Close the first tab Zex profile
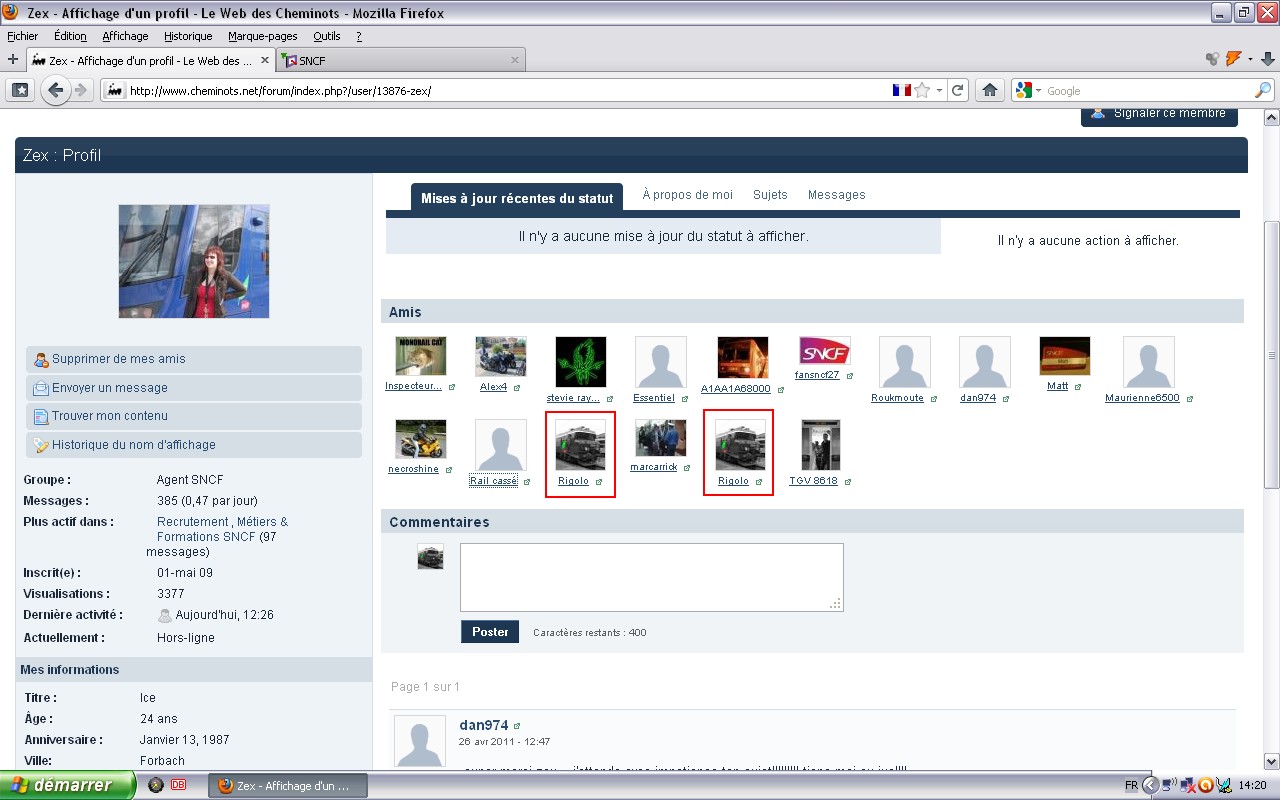The width and height of the screenshot is (1280, 800). [x=263, y=61]
